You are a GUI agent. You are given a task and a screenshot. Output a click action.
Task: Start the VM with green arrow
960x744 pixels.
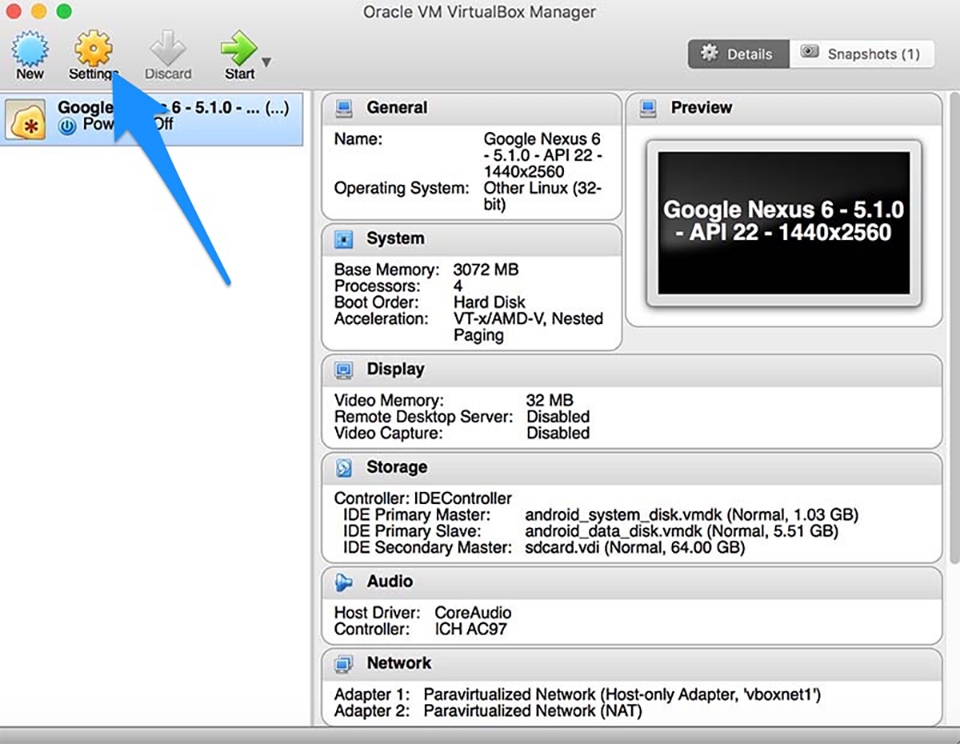point(239,48)
